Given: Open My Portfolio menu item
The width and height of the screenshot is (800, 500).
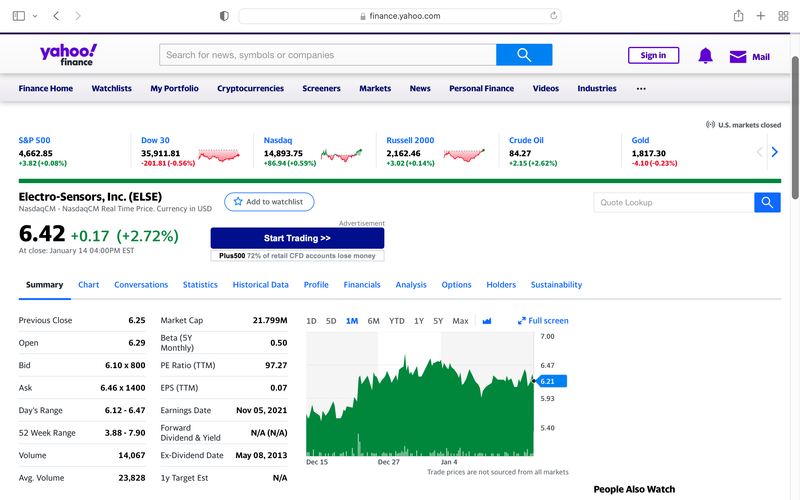Looking at the screenshot, I should click(174, 88).
